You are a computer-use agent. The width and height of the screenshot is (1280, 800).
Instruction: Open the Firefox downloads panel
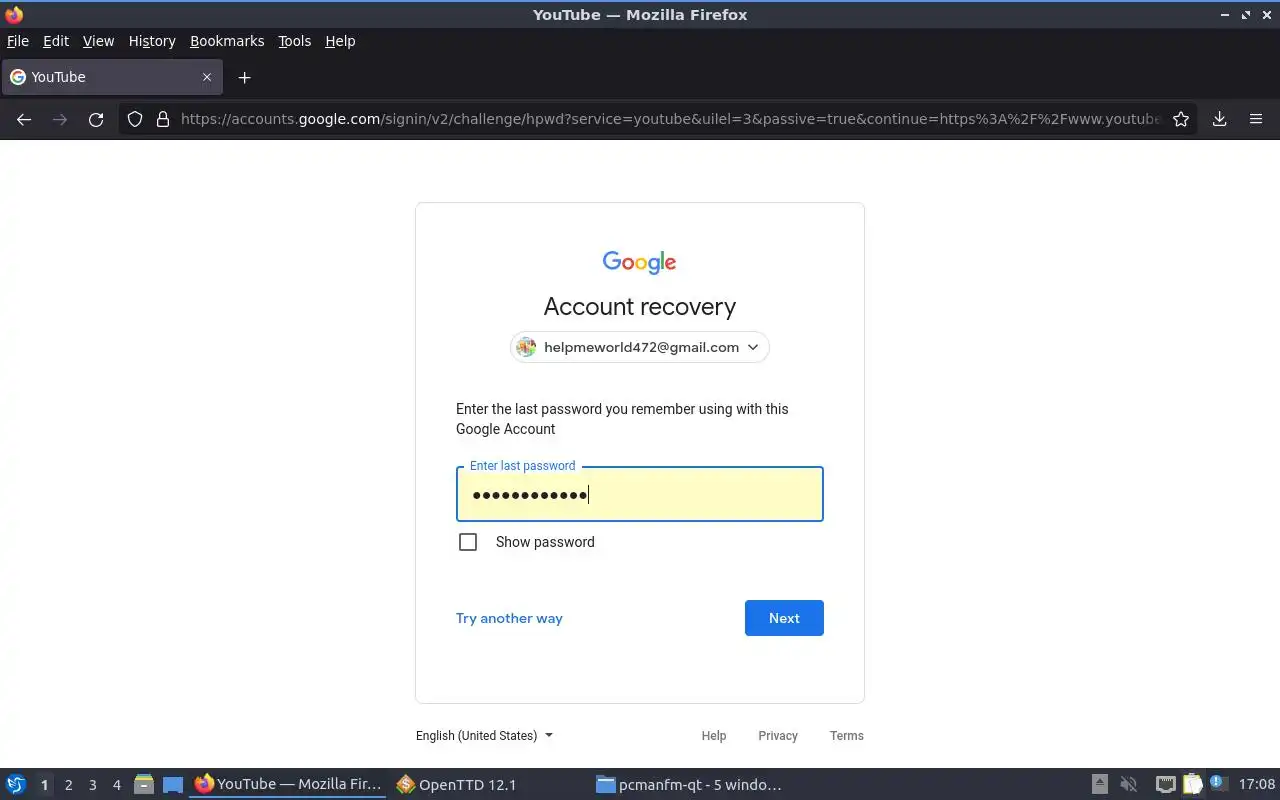[1220, 119]
